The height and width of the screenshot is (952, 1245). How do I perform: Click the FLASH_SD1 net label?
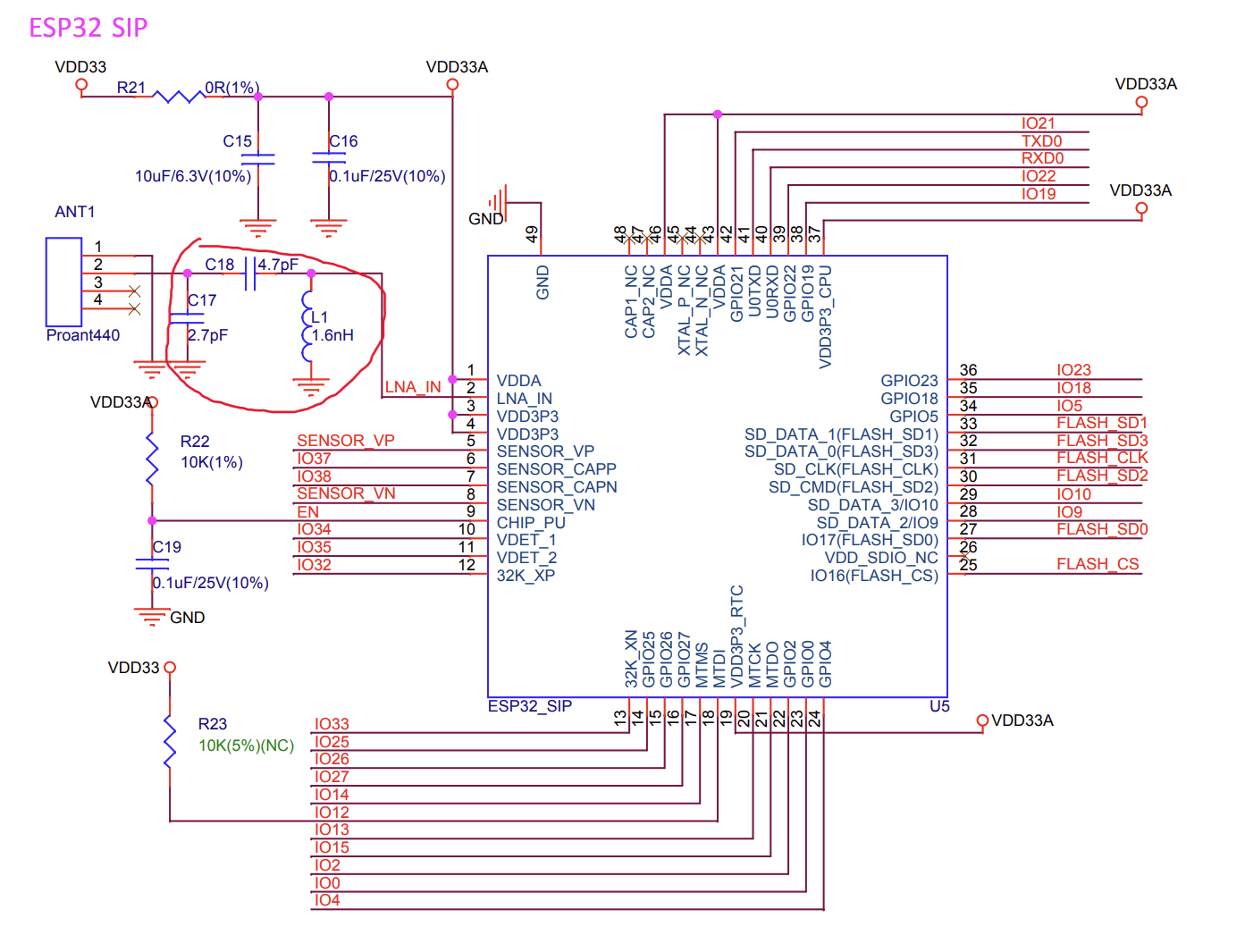[1102, 423]
